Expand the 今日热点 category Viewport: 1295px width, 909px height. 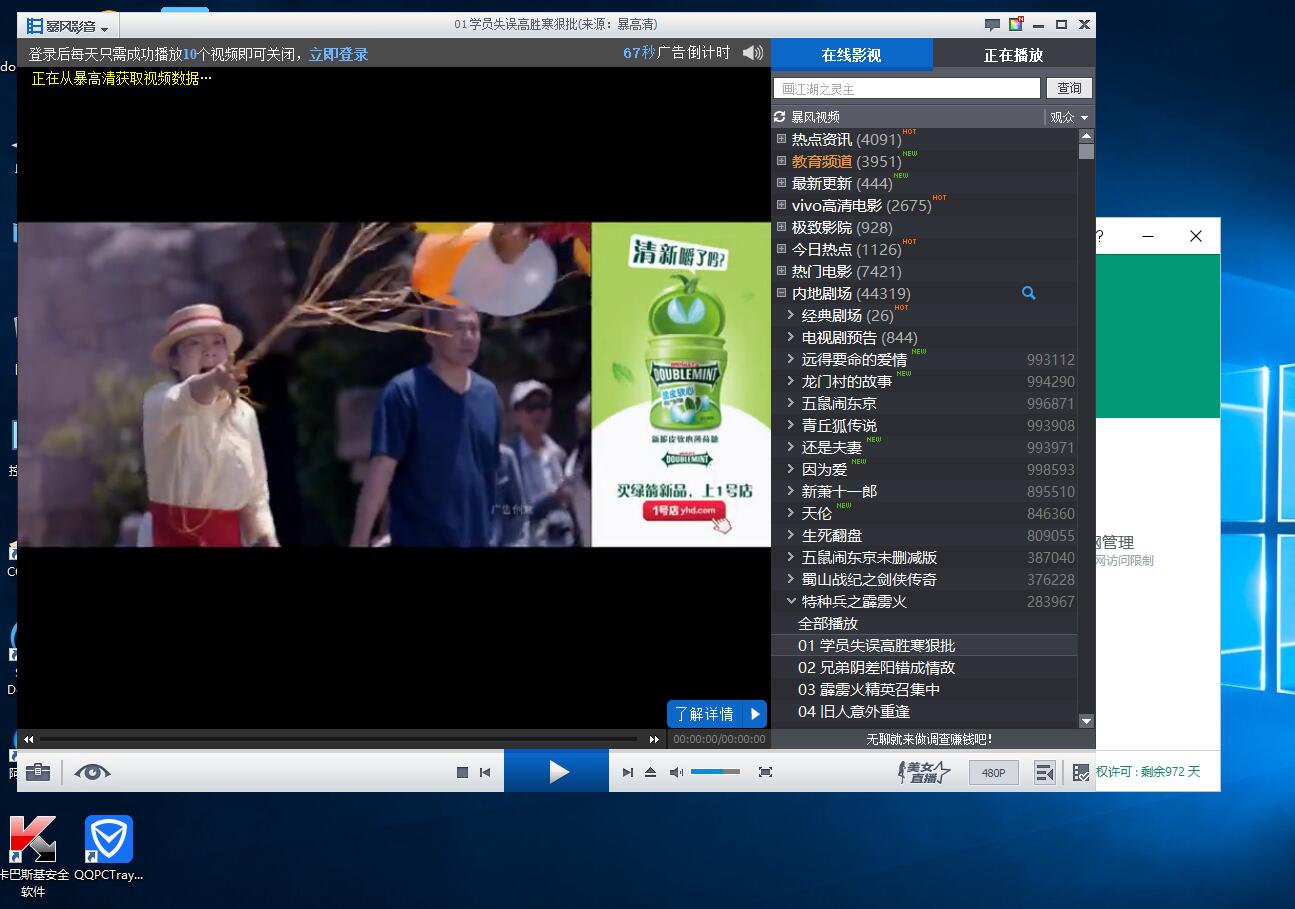pos(782,249)
